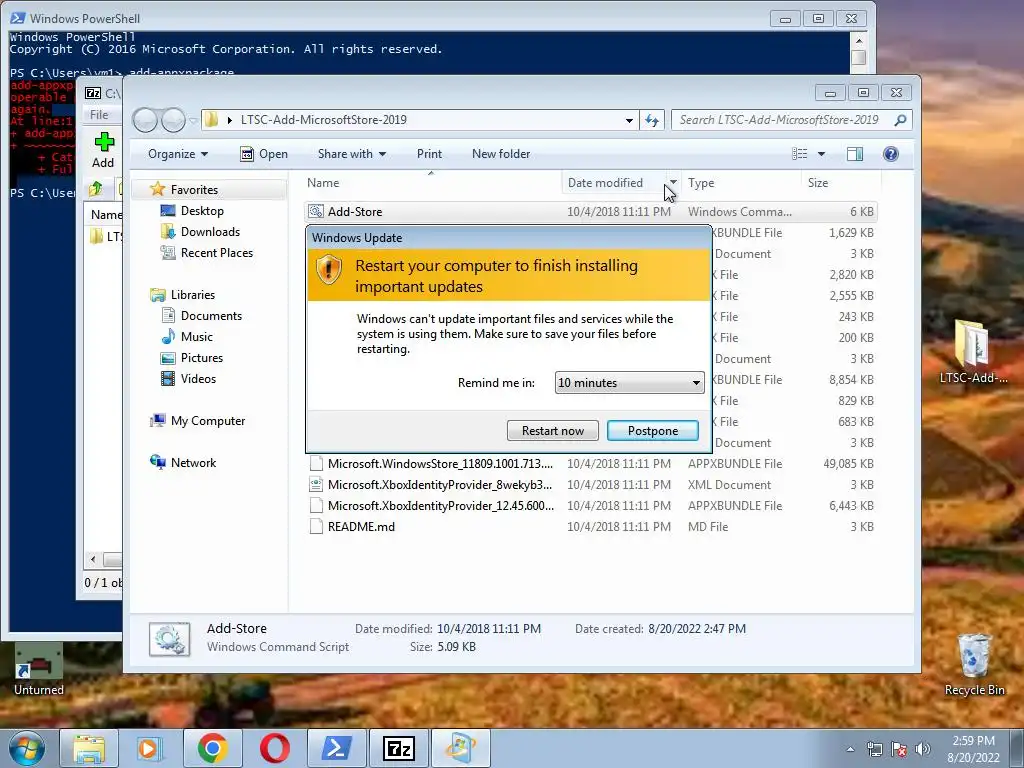Sort by the Name column header
The height and width of the screenshot is (768, 1024).
pyautogui.click(x=430, y=183)
